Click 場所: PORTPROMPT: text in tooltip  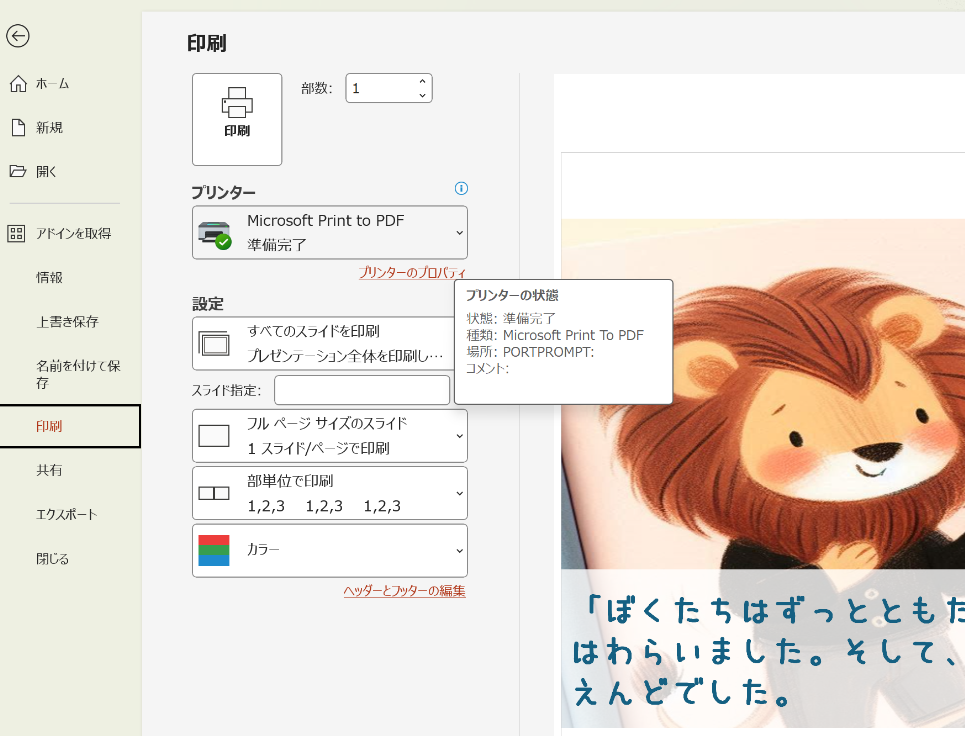tap(530, 352)
